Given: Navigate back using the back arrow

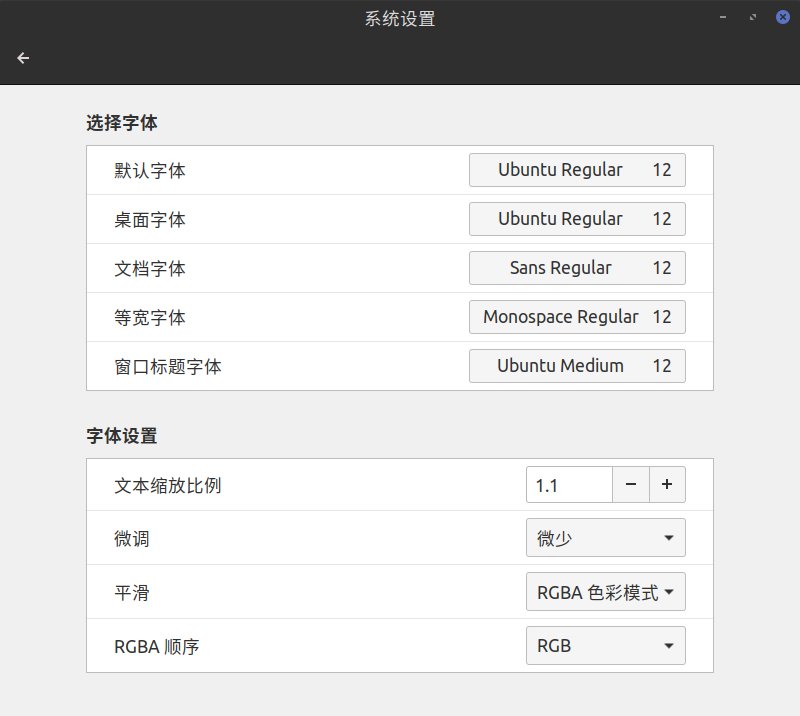Looking at the screenshot, I should point(23,57).
